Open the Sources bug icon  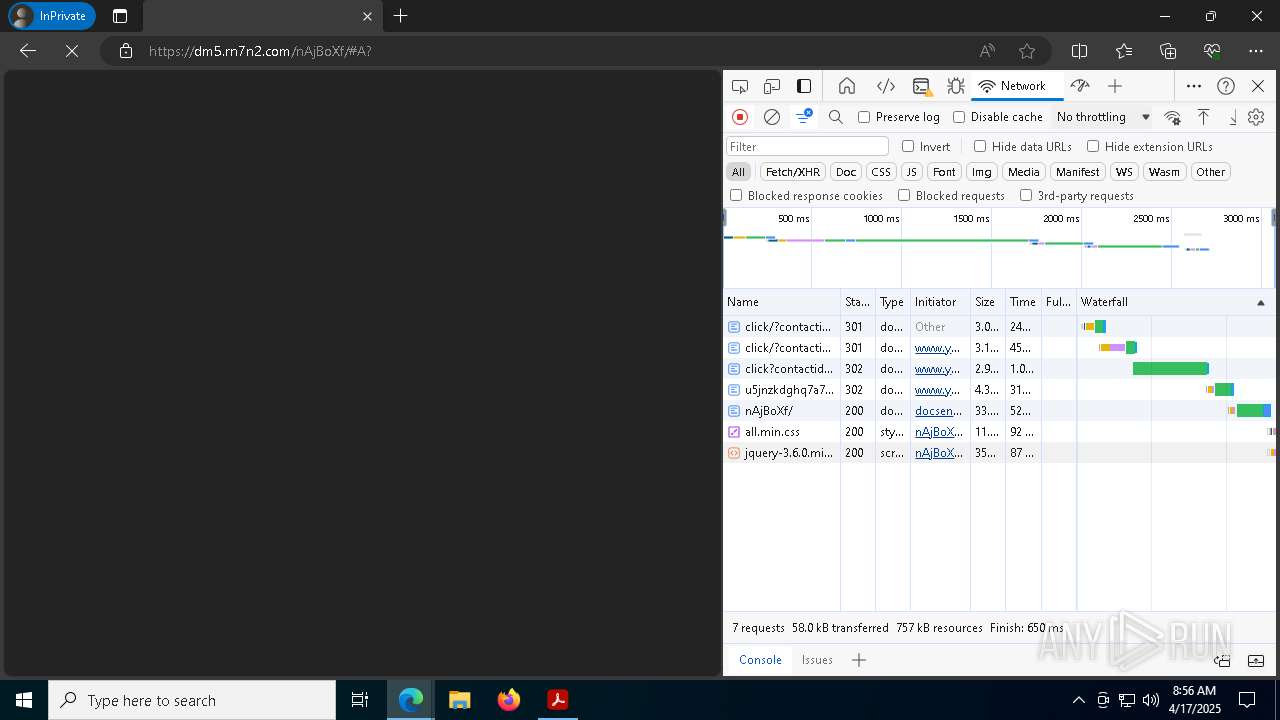[x=956, y=86]
